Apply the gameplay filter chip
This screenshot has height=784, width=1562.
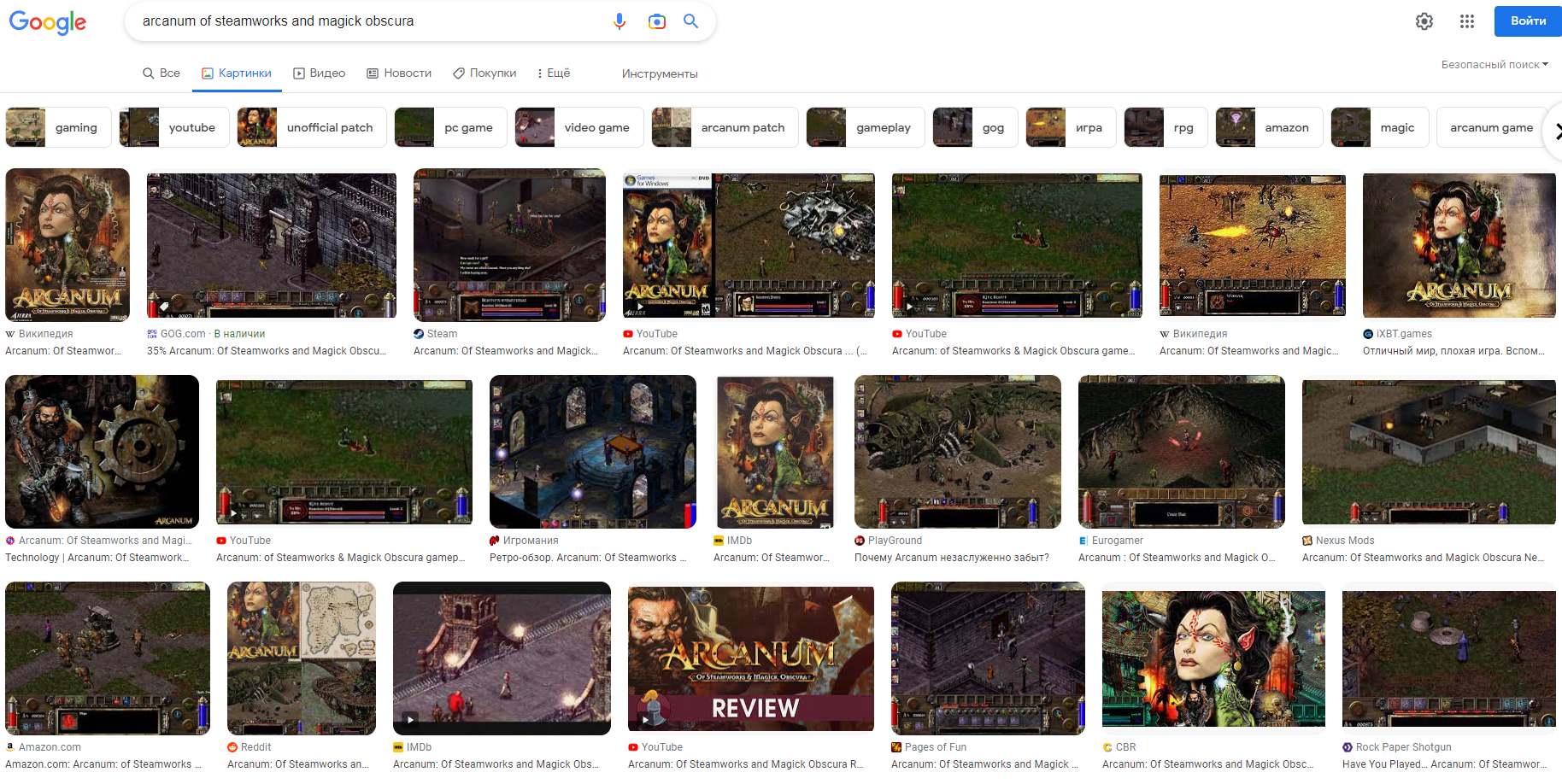866,127
